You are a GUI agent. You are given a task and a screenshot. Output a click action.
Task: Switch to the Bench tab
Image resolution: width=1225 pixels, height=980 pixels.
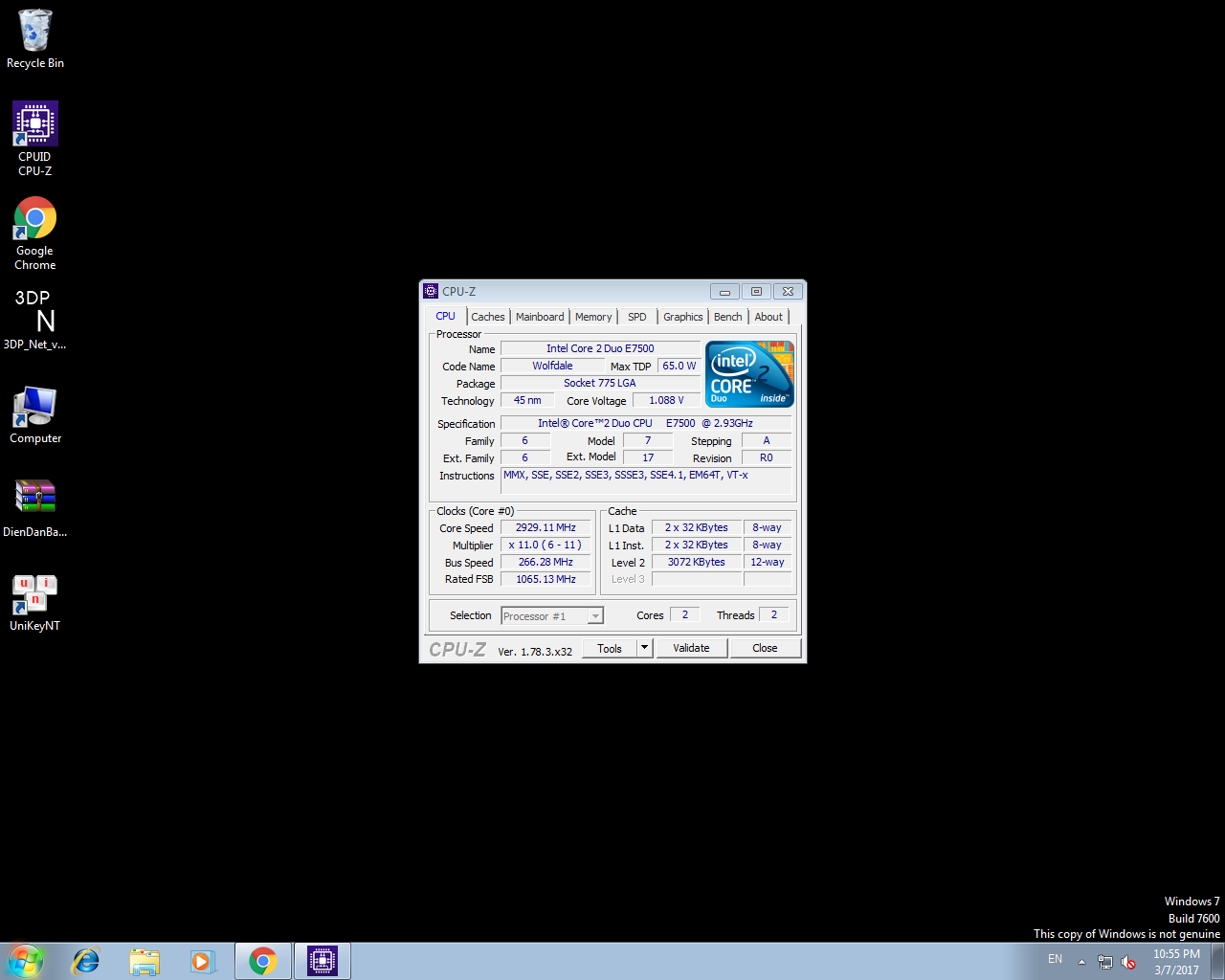click(728, 317)
